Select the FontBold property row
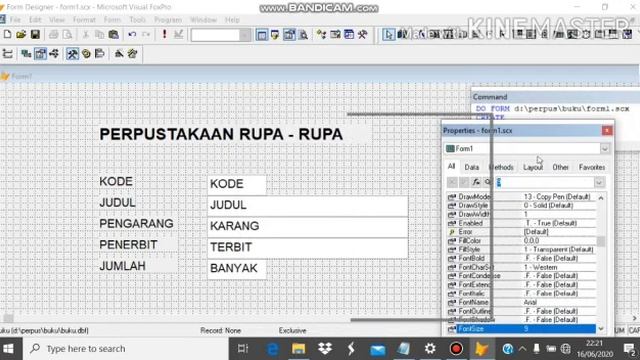 pos(521,258)
